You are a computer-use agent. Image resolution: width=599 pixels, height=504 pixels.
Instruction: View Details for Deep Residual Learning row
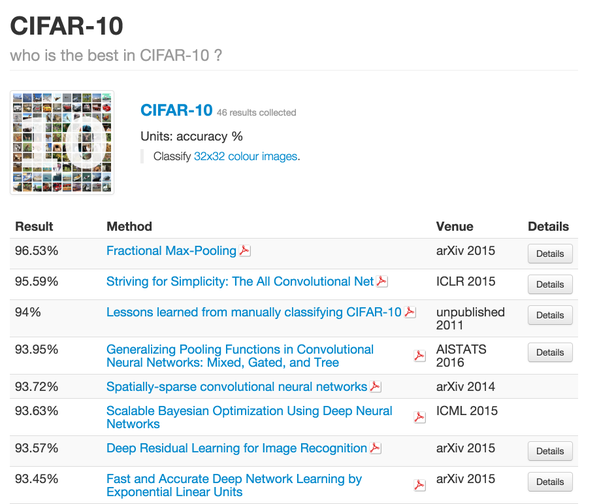tap(550, 451)
